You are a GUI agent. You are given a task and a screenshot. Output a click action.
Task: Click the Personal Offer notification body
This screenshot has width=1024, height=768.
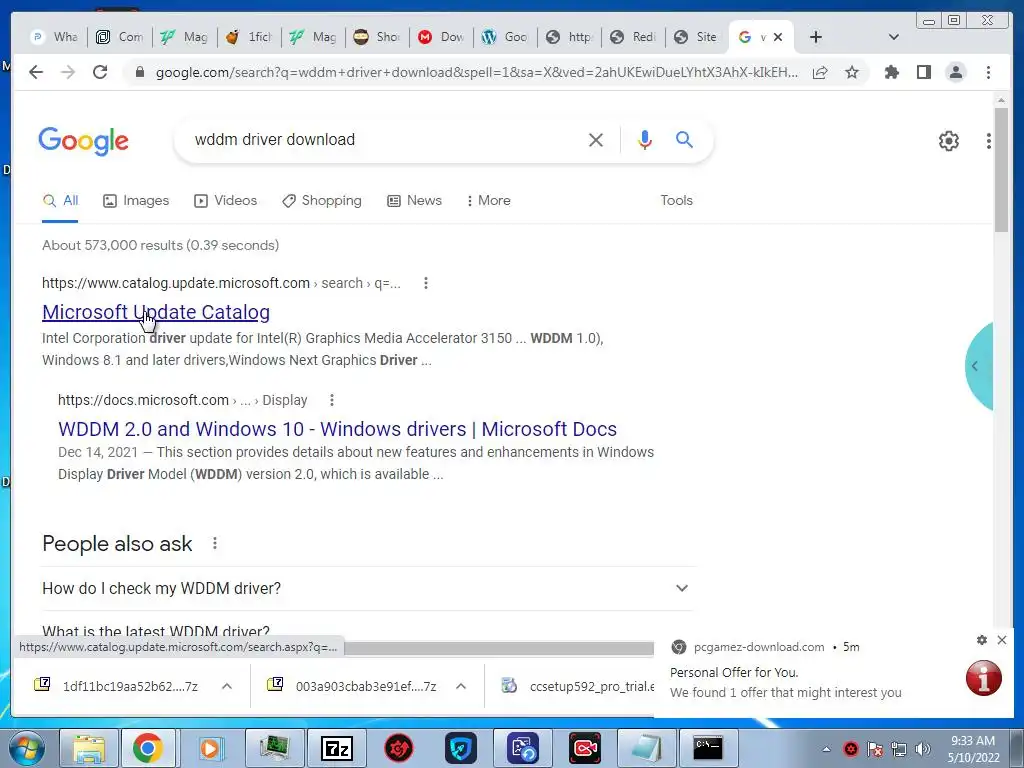coord(785,682)
